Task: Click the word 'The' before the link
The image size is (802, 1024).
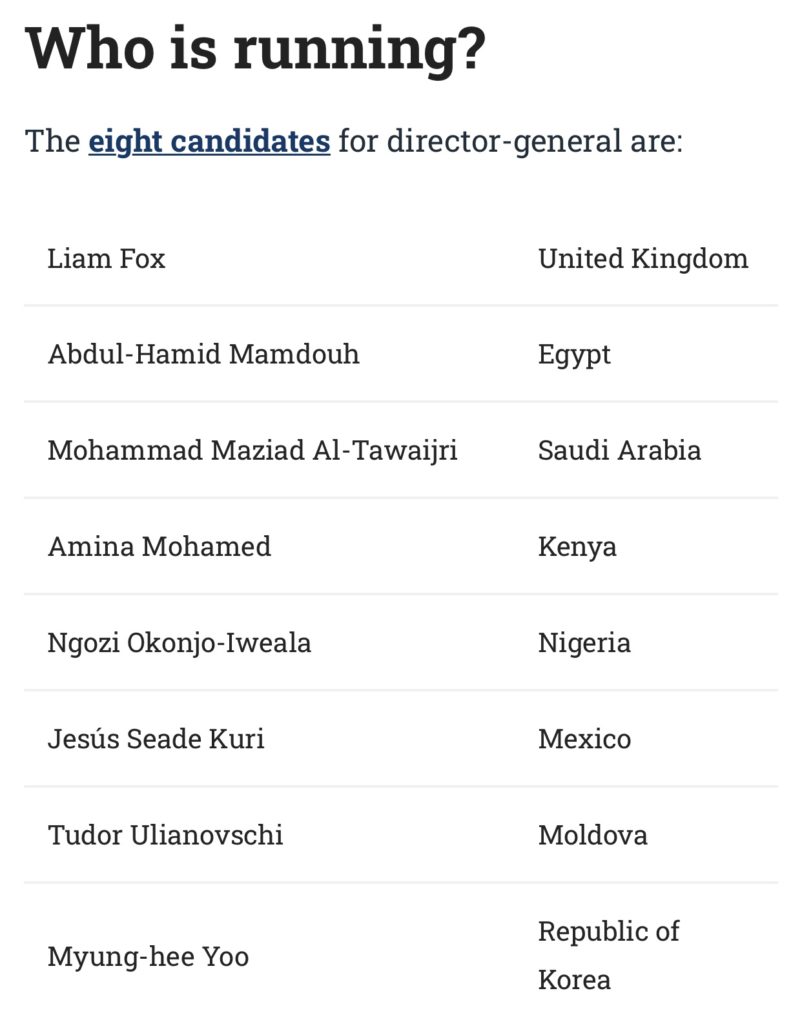Action: (52, 142)
